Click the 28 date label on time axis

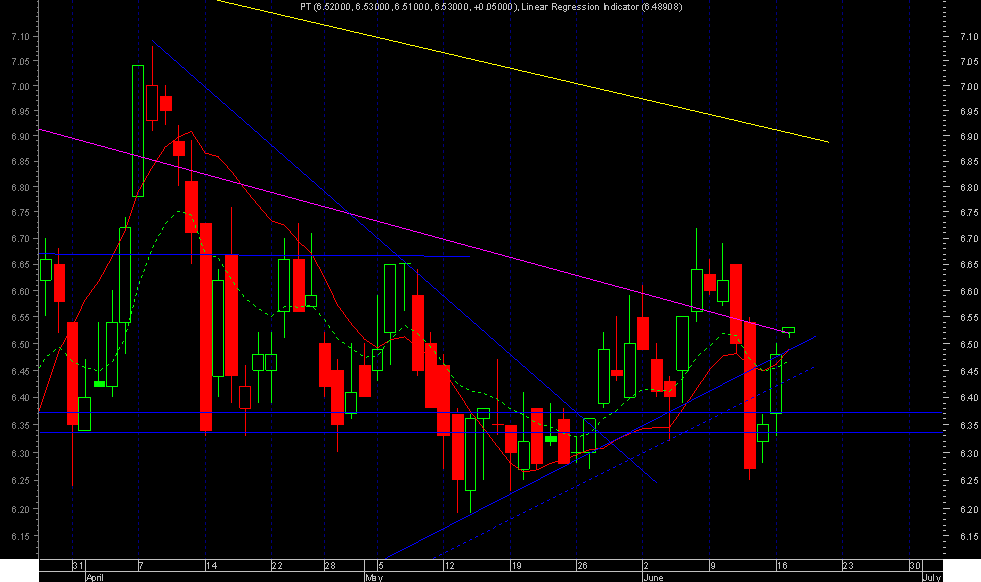[x=330, y=566]
